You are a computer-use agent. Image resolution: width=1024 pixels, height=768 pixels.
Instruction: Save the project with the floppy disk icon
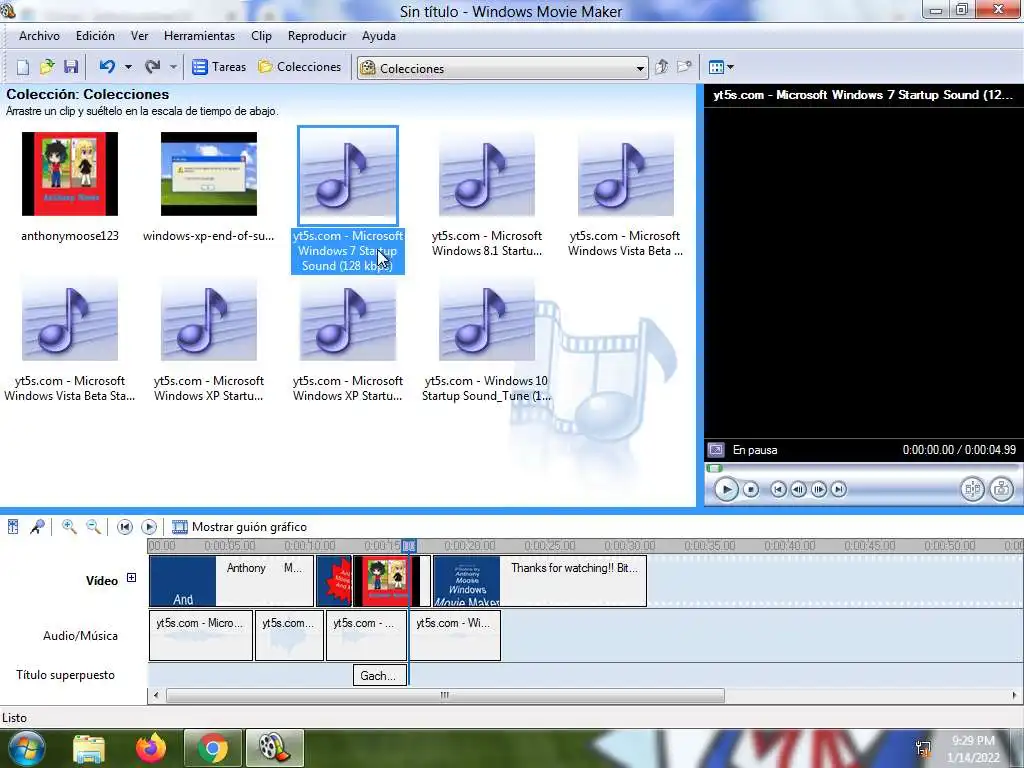coord(71,67)
